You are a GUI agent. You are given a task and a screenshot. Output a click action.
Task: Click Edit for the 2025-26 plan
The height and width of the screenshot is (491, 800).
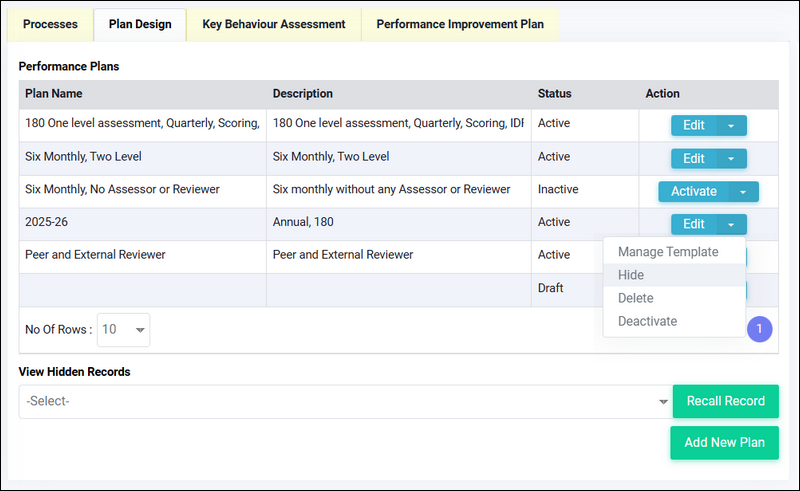[694, 225]
